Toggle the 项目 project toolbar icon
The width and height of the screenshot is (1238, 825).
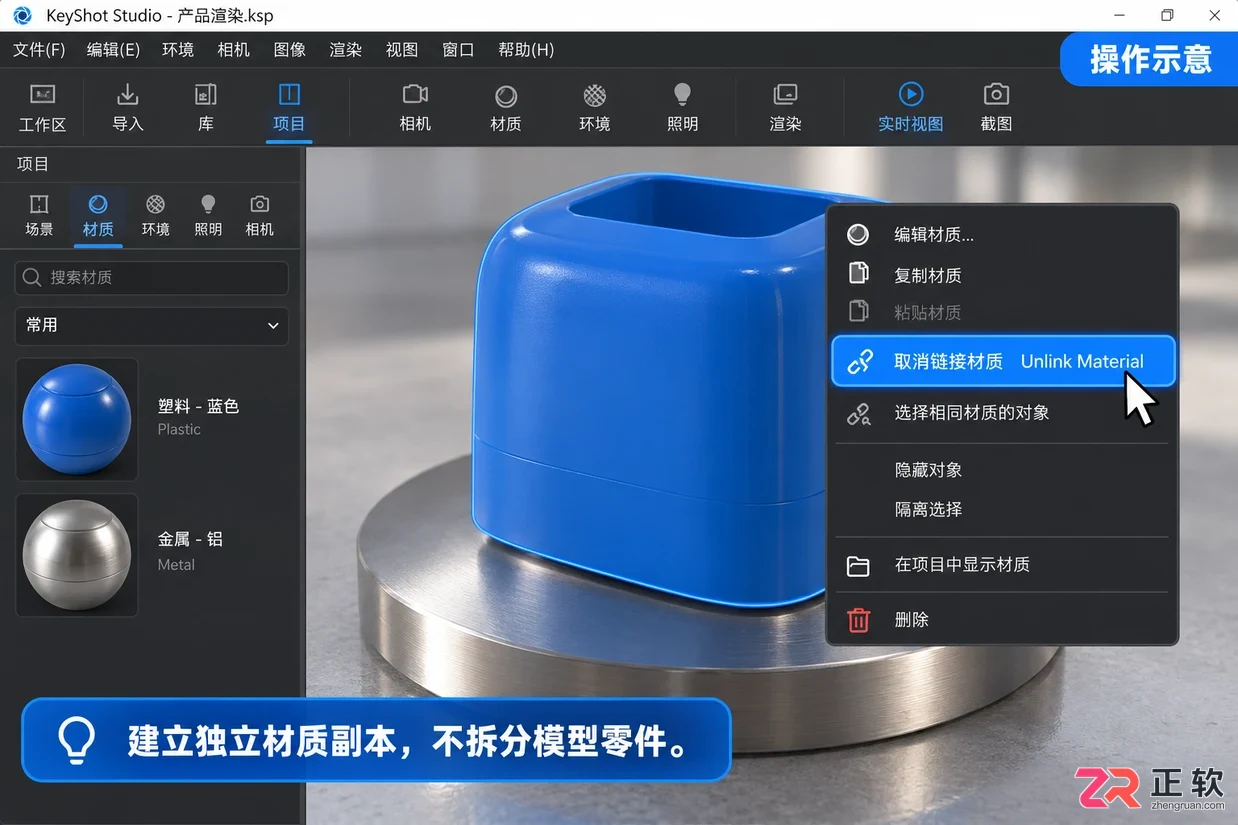click(289, 108)
